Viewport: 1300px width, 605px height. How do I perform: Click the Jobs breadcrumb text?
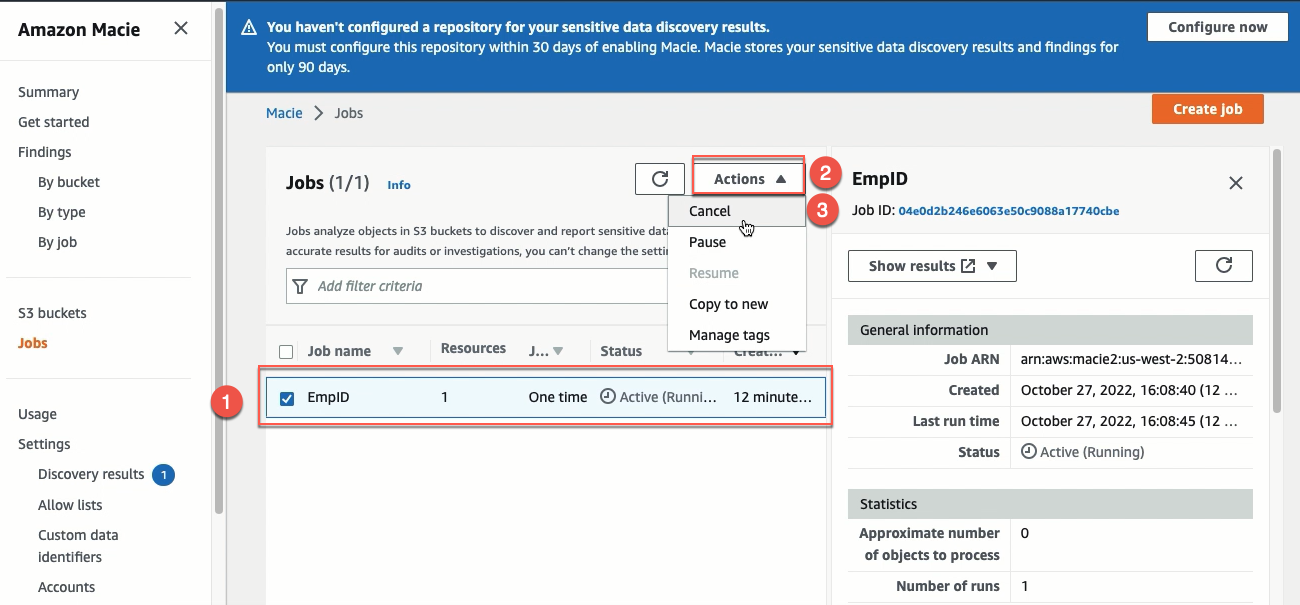[x=349, y=113]
